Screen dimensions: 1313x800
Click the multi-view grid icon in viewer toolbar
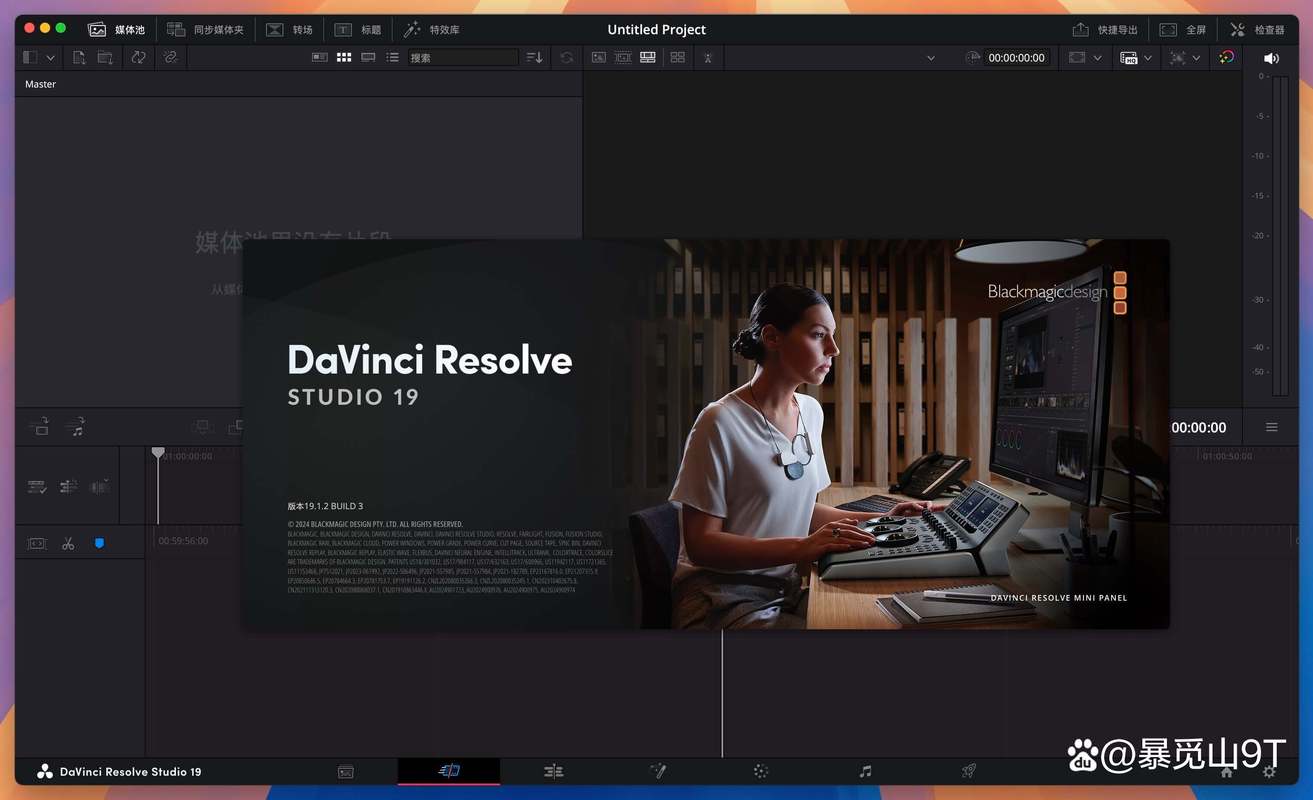(678, 58)
